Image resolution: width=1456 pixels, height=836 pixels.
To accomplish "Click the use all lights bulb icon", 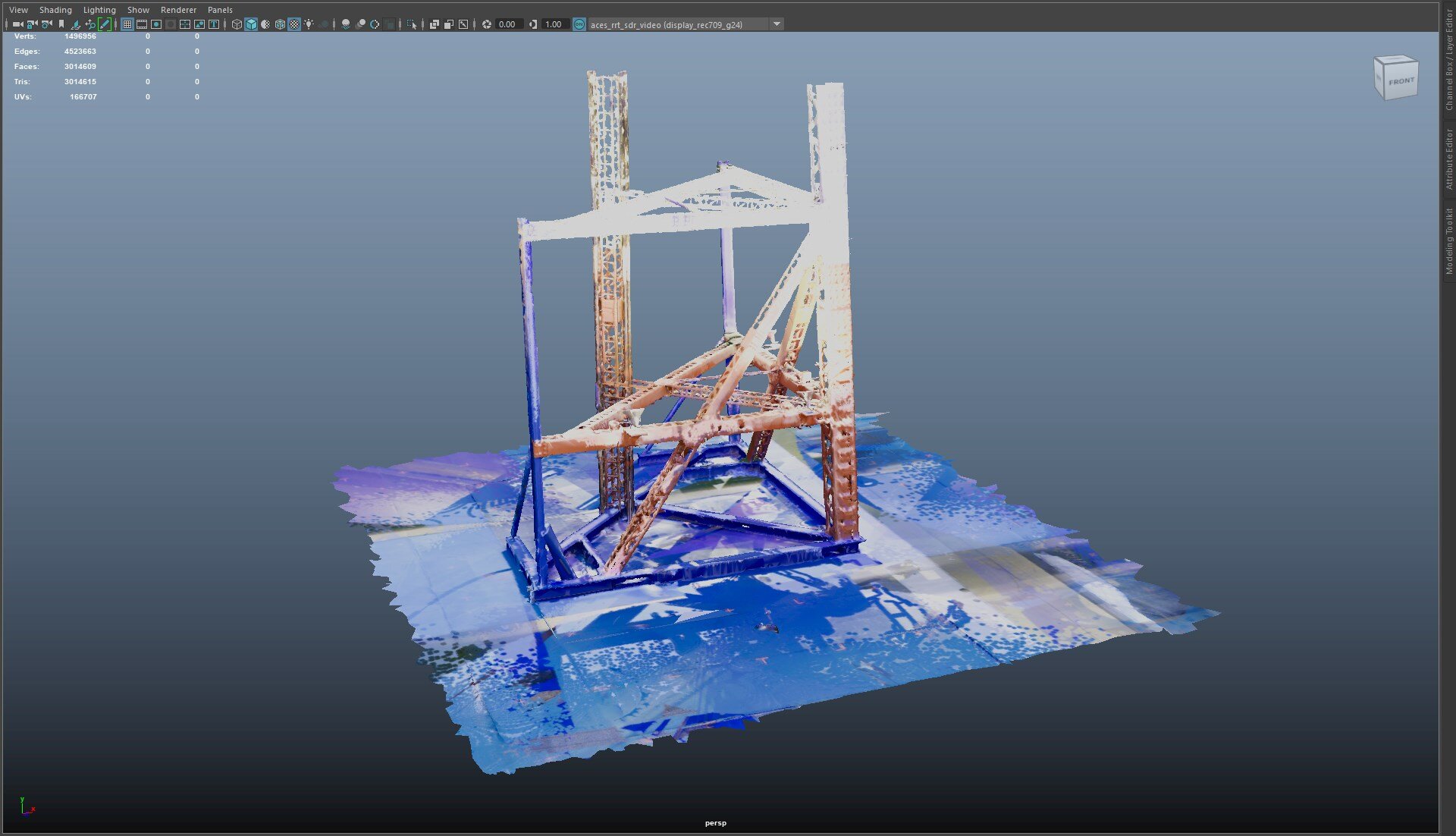I will click(x=309, y=24).
